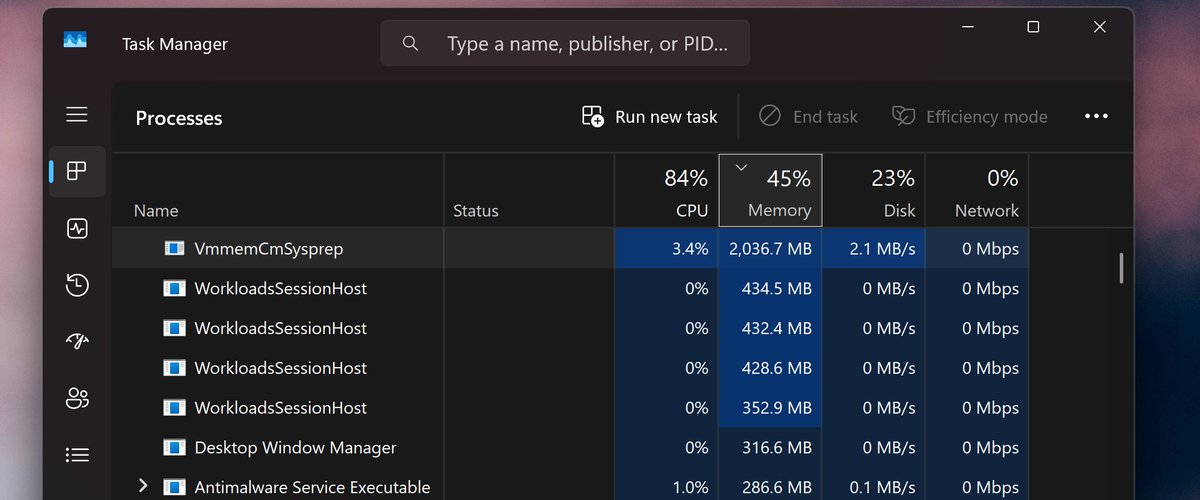Viewport: 1200px width, 500px height.
Task: Click the 3.4% CPU cell
Action: coord(666,248)
